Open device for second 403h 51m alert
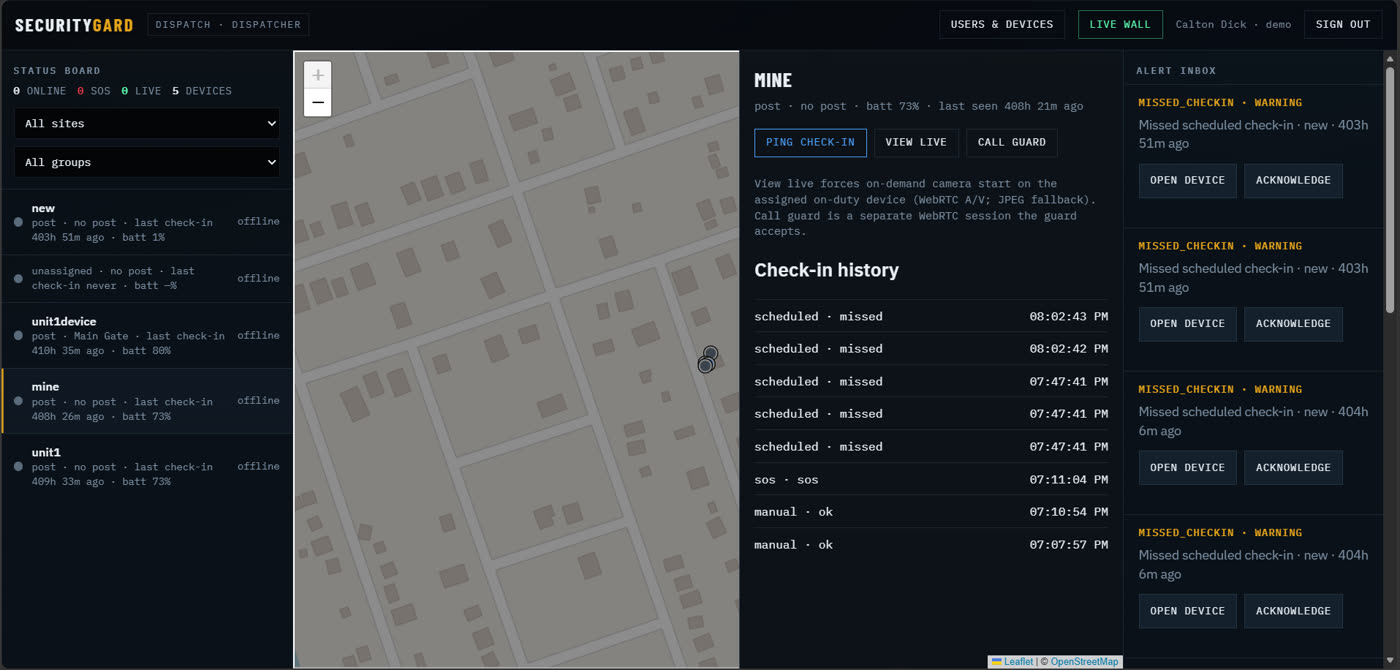The image size is (1400, 670). coord(1187,323)
